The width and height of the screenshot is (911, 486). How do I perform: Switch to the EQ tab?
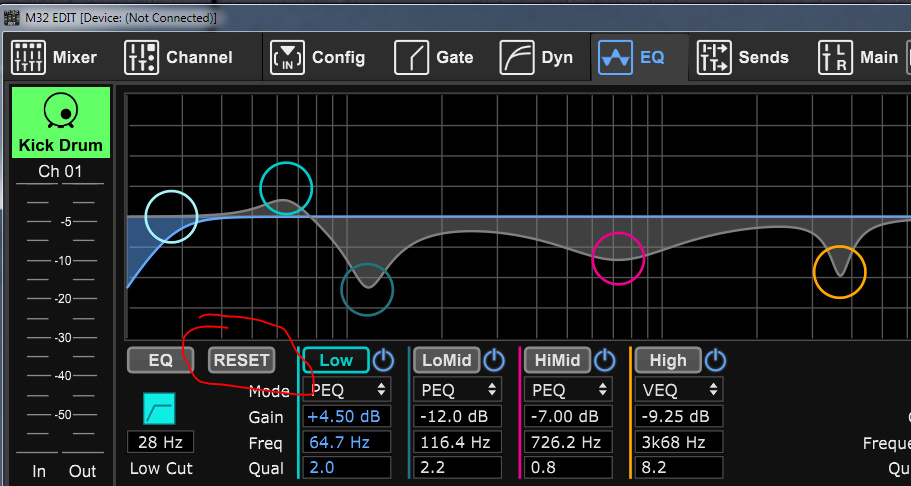coord(632,58)
